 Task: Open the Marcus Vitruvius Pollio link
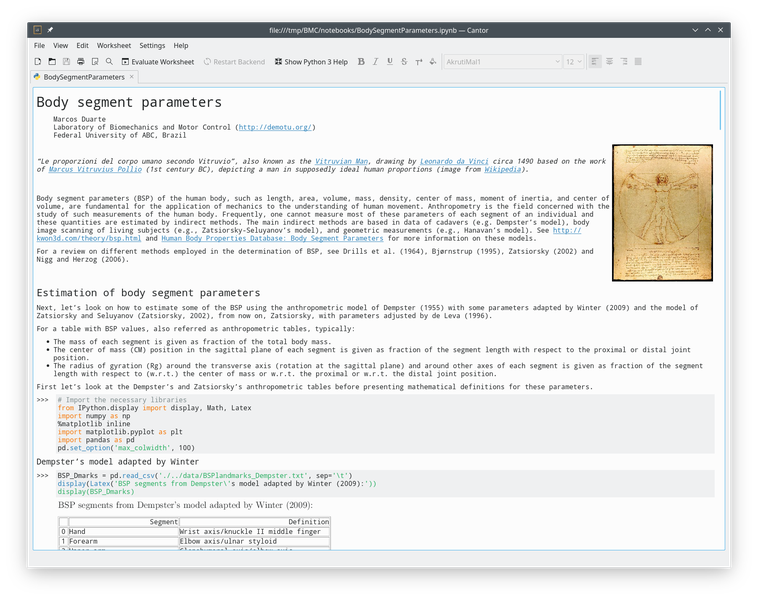[95, 169]
